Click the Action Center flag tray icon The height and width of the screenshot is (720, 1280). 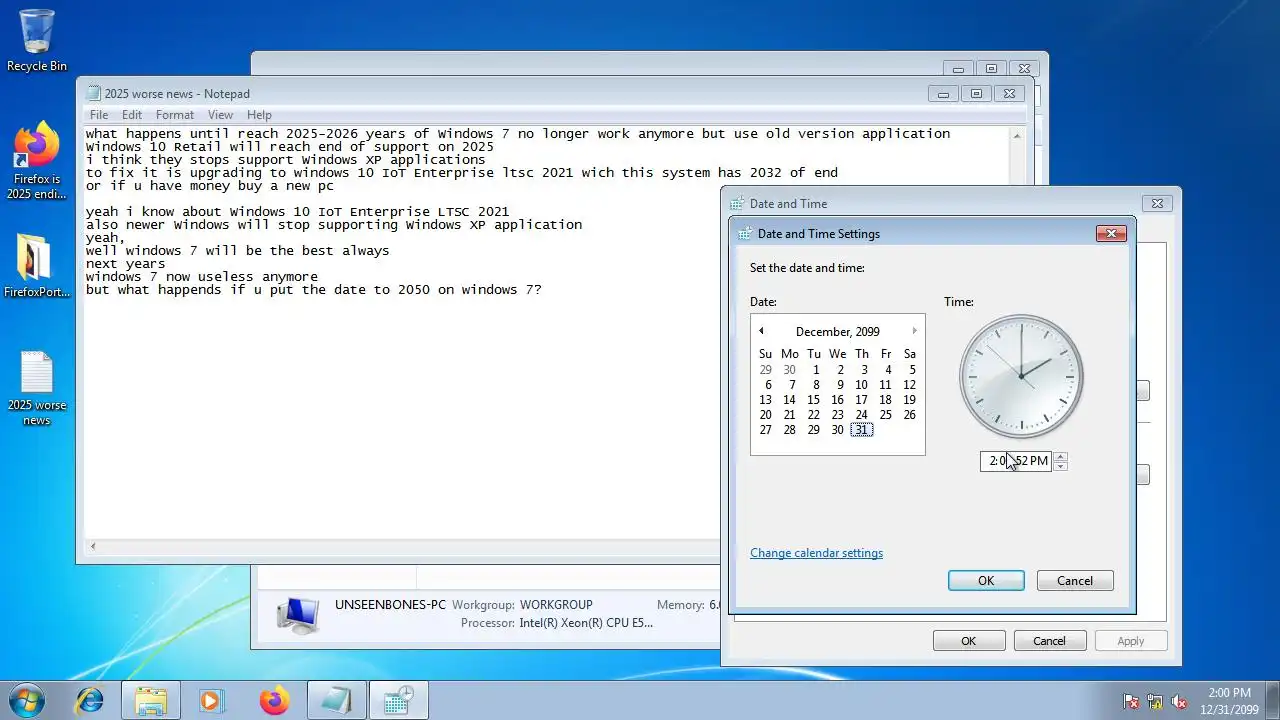(x=1131, y=701)
